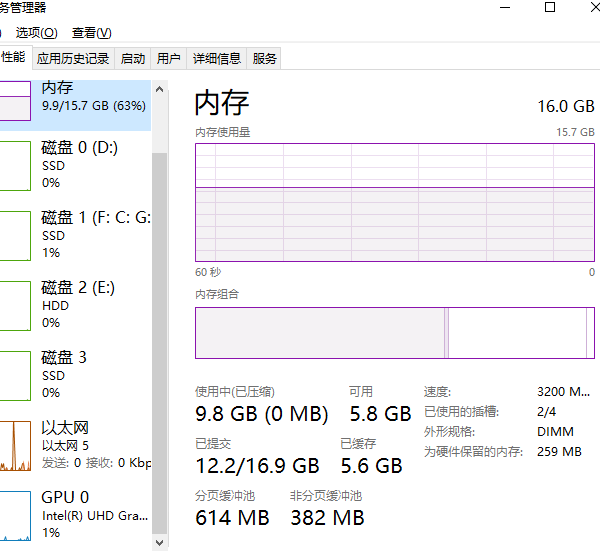The image size is (600, 553).
Task: Switch to the Startup (启动) tab
Action: tap(132, 59)
